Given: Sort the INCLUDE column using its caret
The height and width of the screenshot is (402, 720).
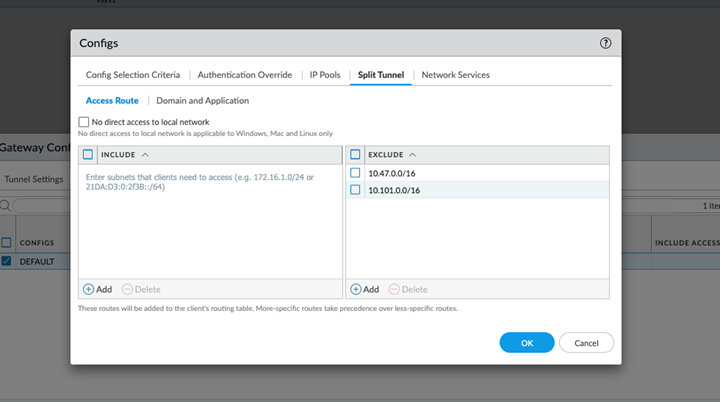Looking at the screenshot, I should (145, 155).
